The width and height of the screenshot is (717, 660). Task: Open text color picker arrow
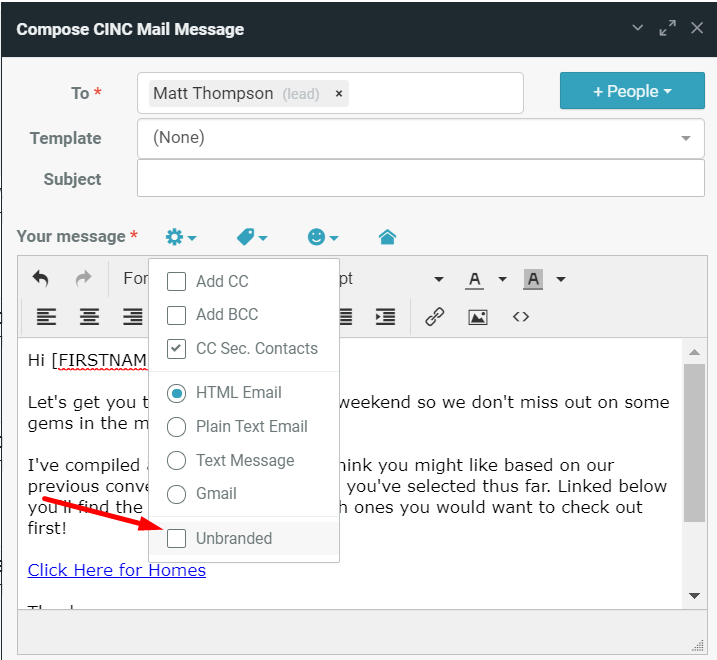point(502,279)
